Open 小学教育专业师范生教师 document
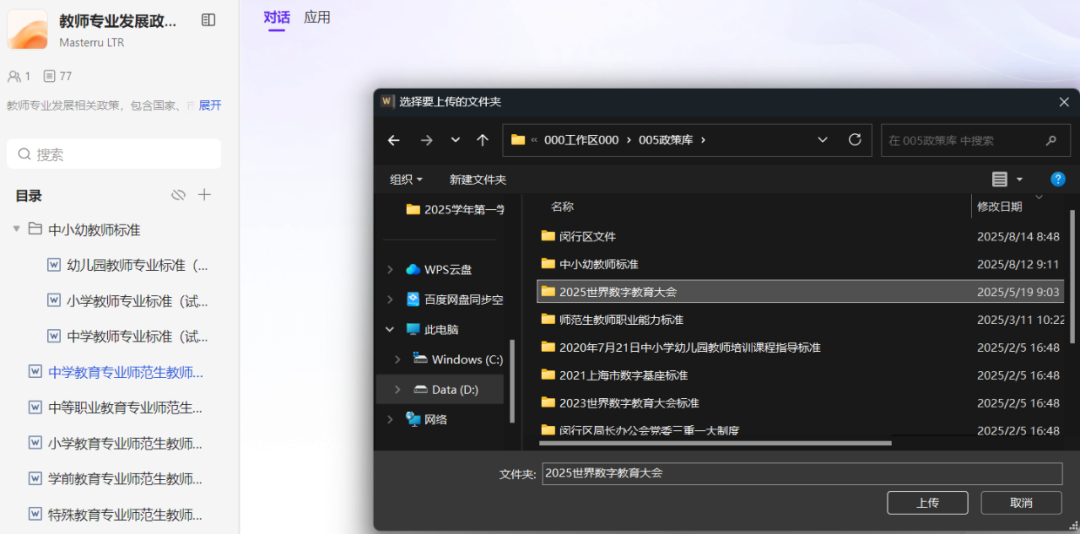This screenshot has height=534, width=1080. [125, 443]
